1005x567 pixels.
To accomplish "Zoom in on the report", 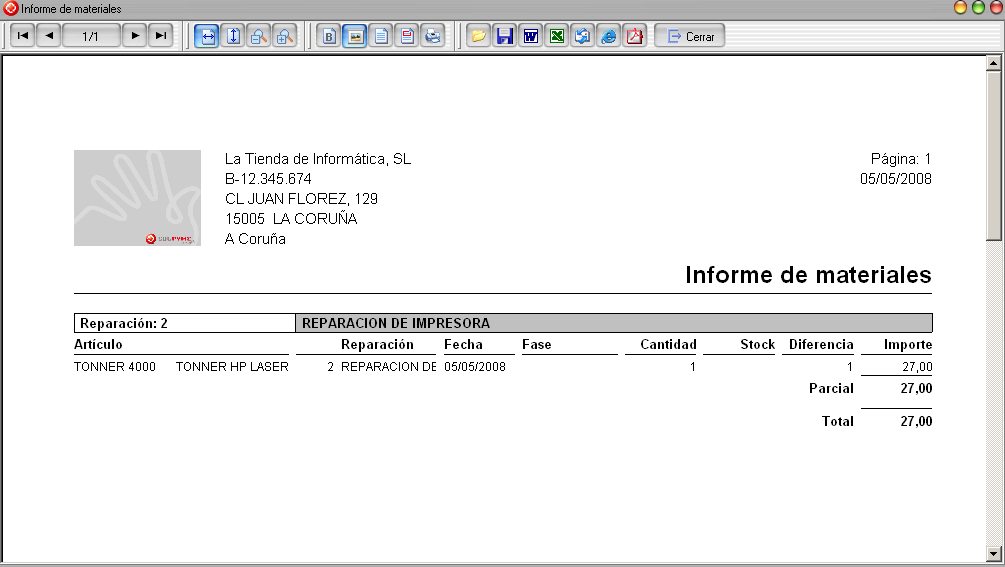I will (x=285, y=36).
